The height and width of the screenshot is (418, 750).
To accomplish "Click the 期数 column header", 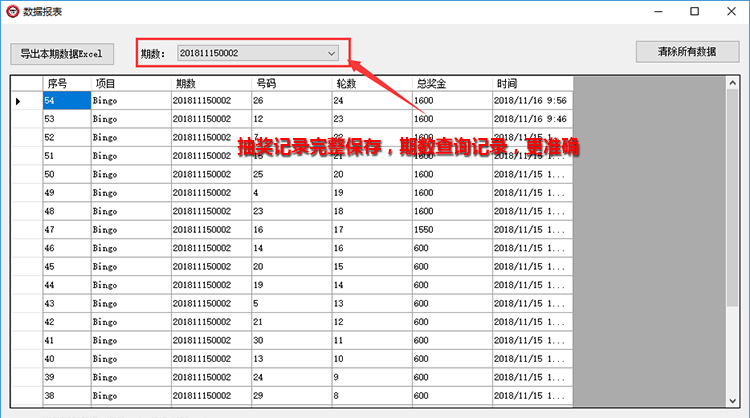I will [210, 83].
